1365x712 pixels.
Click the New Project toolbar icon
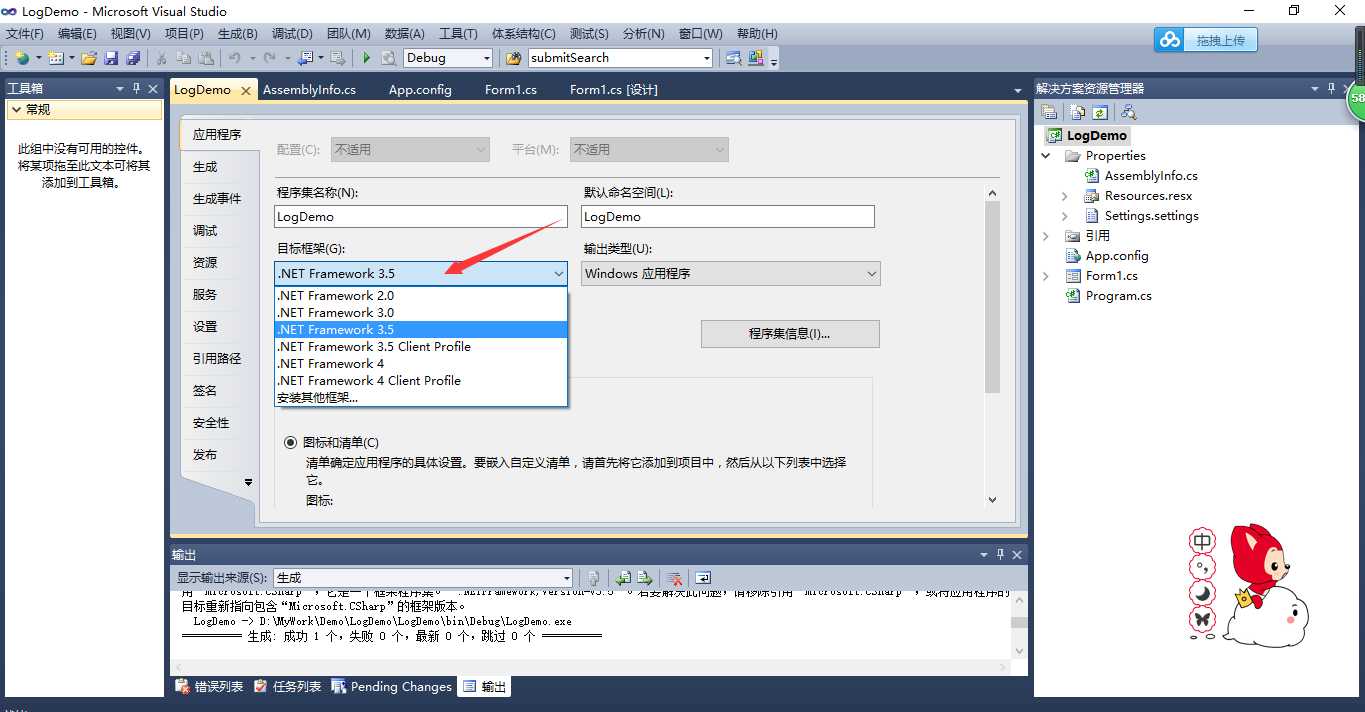[x=22, y=58]
